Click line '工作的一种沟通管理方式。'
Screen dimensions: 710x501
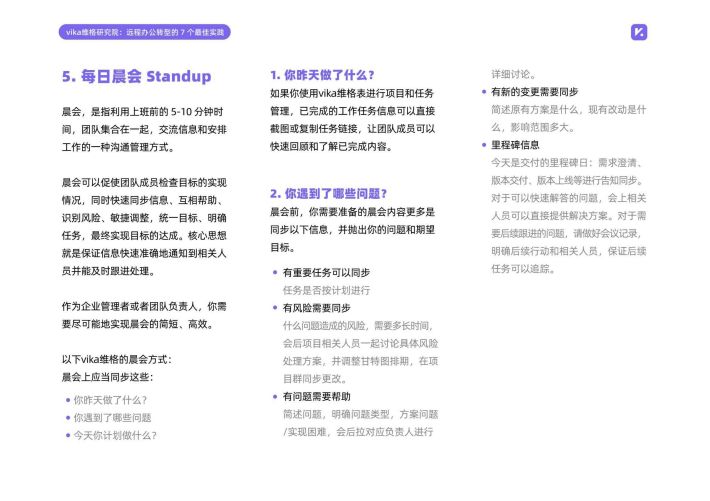(118, 147)
